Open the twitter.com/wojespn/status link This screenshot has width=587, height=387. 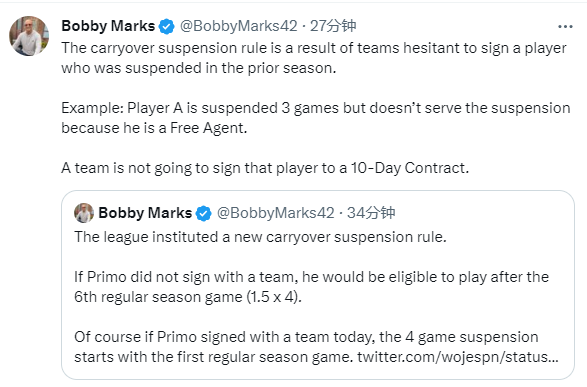click(458, 357)
